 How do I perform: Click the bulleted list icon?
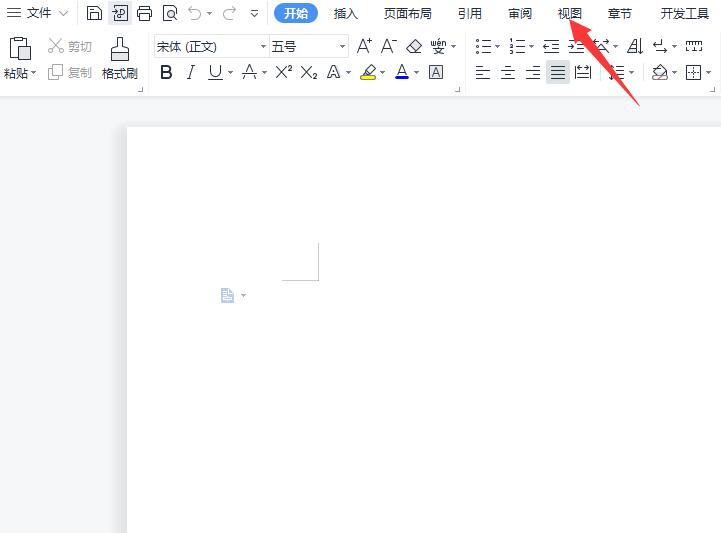[484, 46]
